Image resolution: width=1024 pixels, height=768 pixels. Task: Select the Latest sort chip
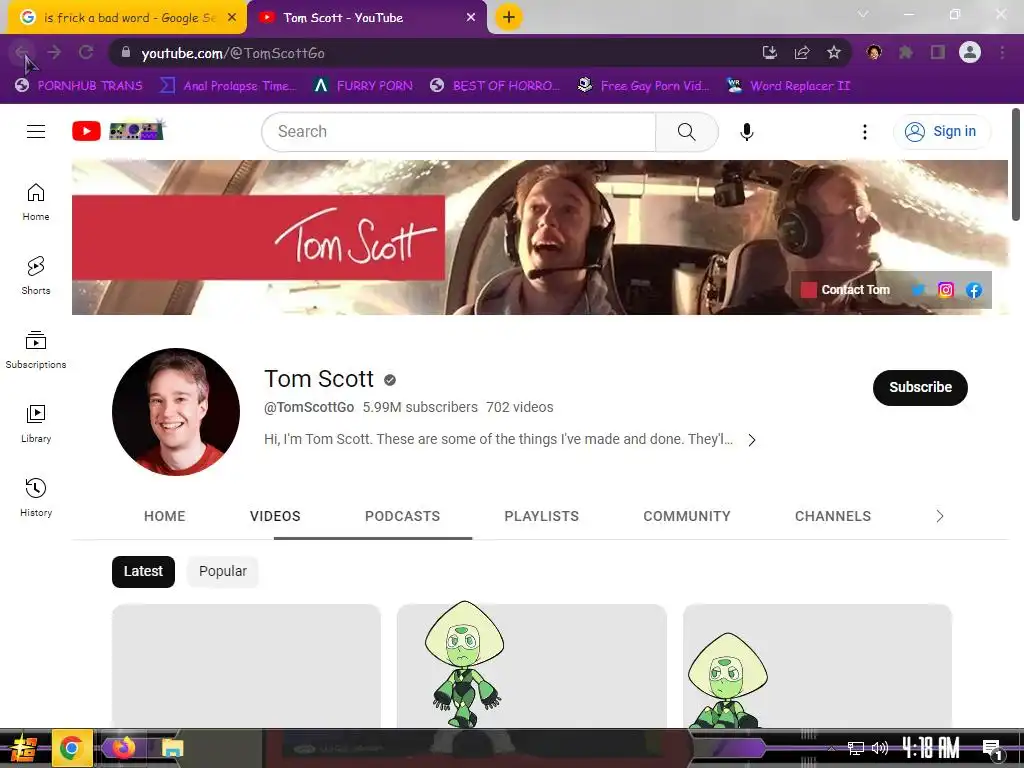coord(143,571)
